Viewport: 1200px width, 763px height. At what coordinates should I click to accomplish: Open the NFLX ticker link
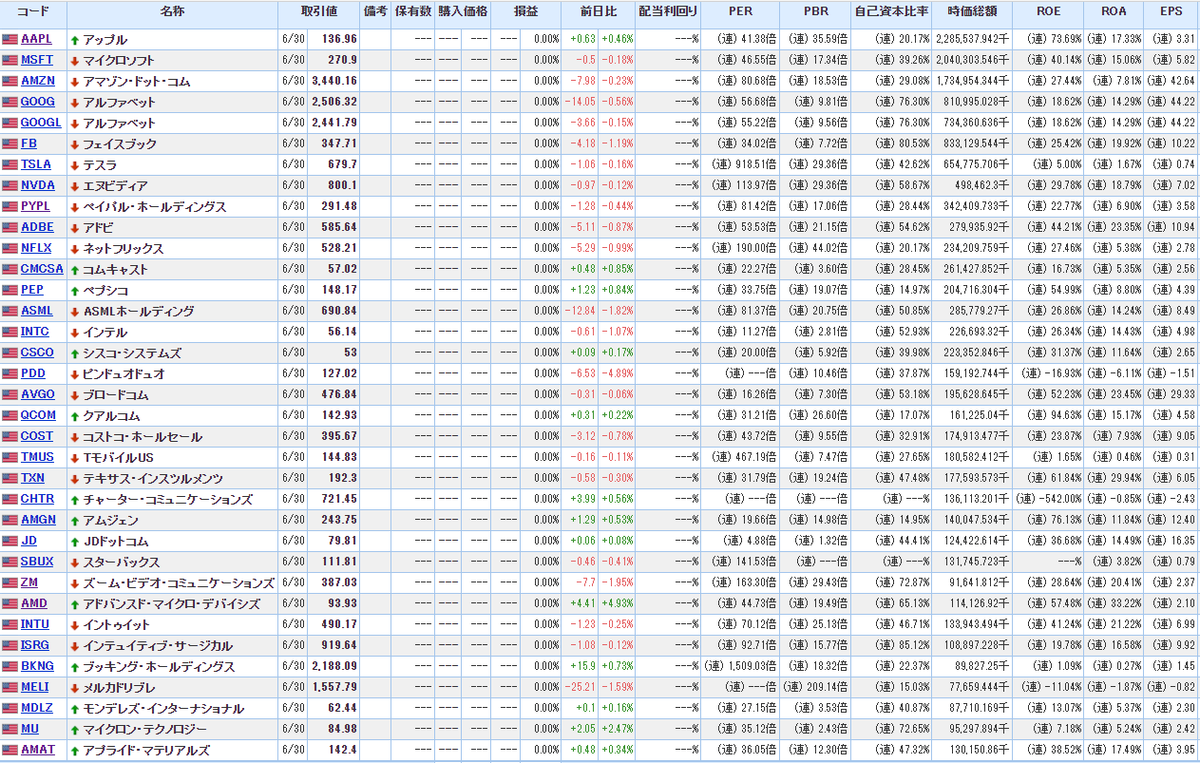37,248
